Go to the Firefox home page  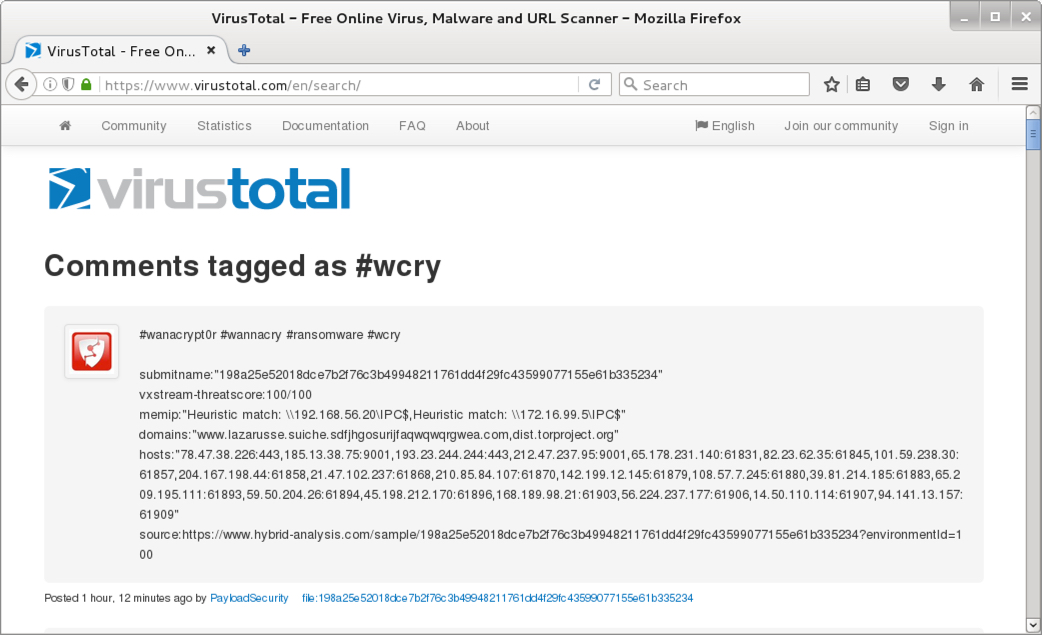(976, 84)
